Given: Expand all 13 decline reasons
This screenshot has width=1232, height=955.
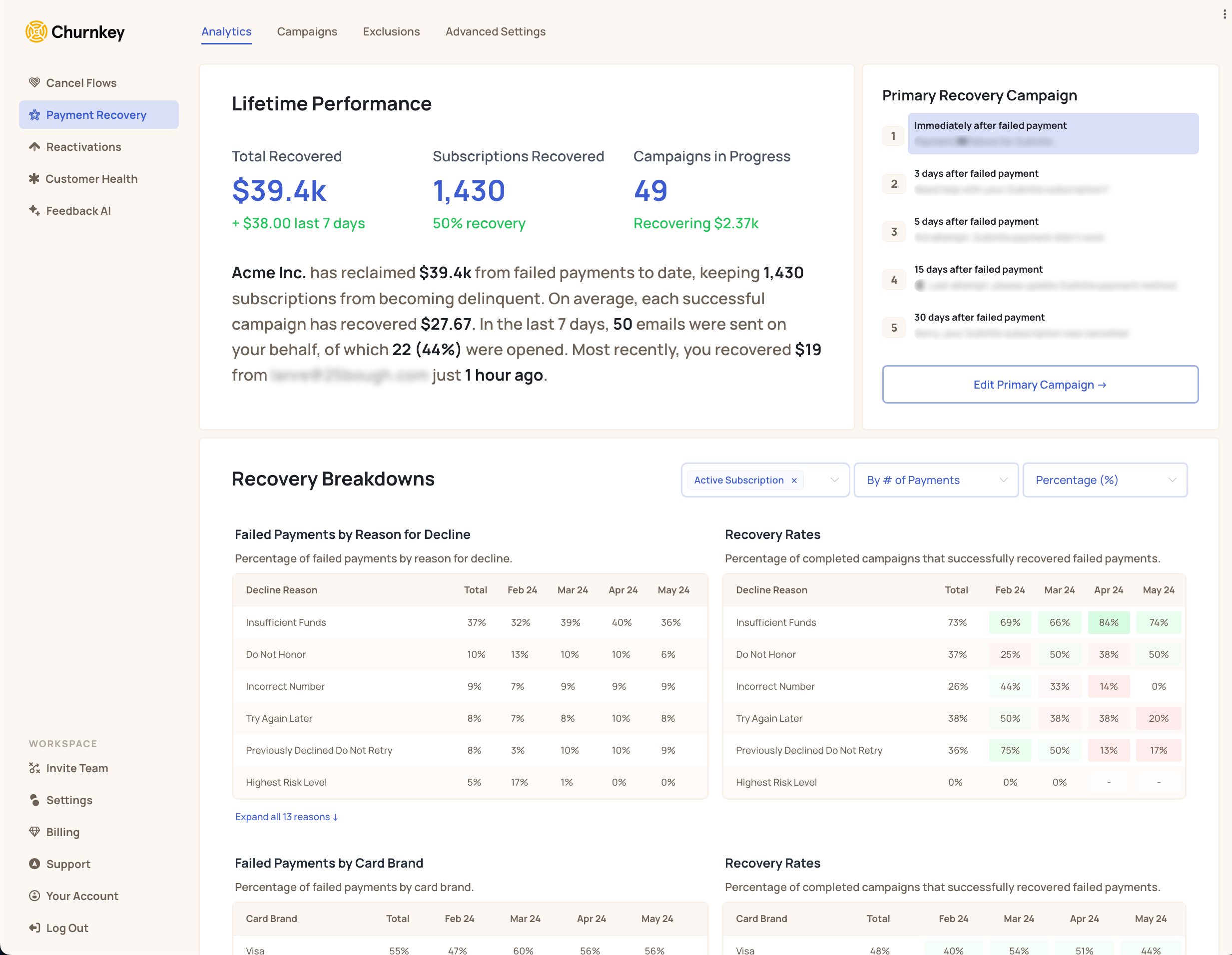Looking at the screenshot, I should pyautogui.click(x=286, y=816).
